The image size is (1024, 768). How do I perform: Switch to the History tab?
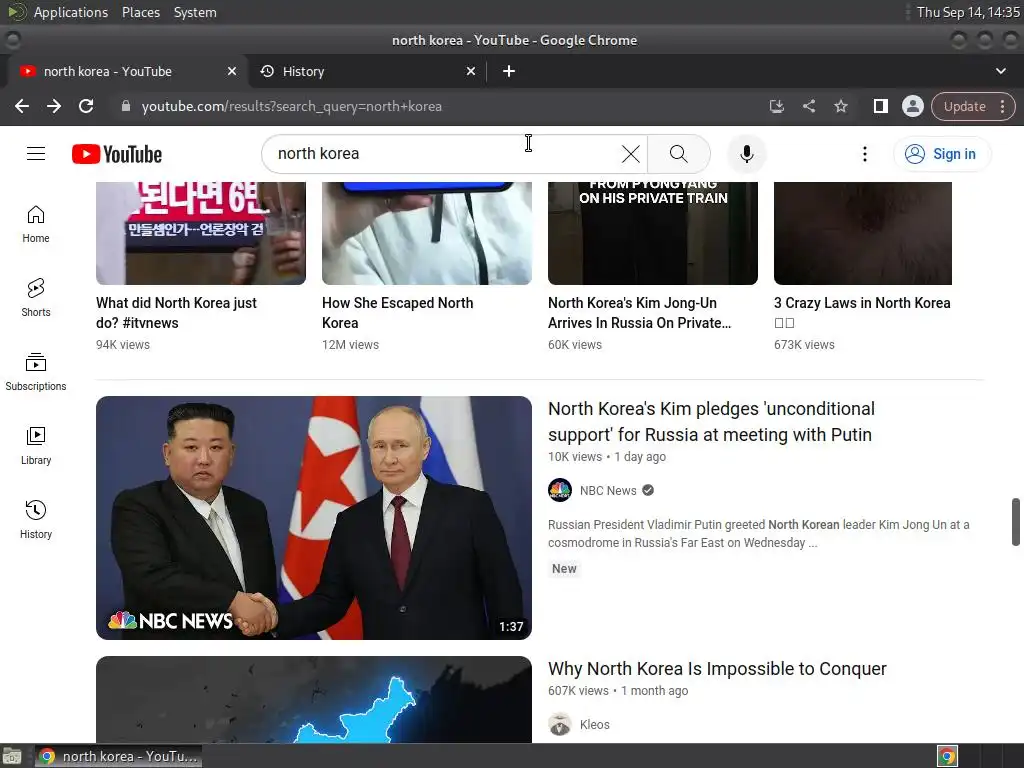click(368, 71)
